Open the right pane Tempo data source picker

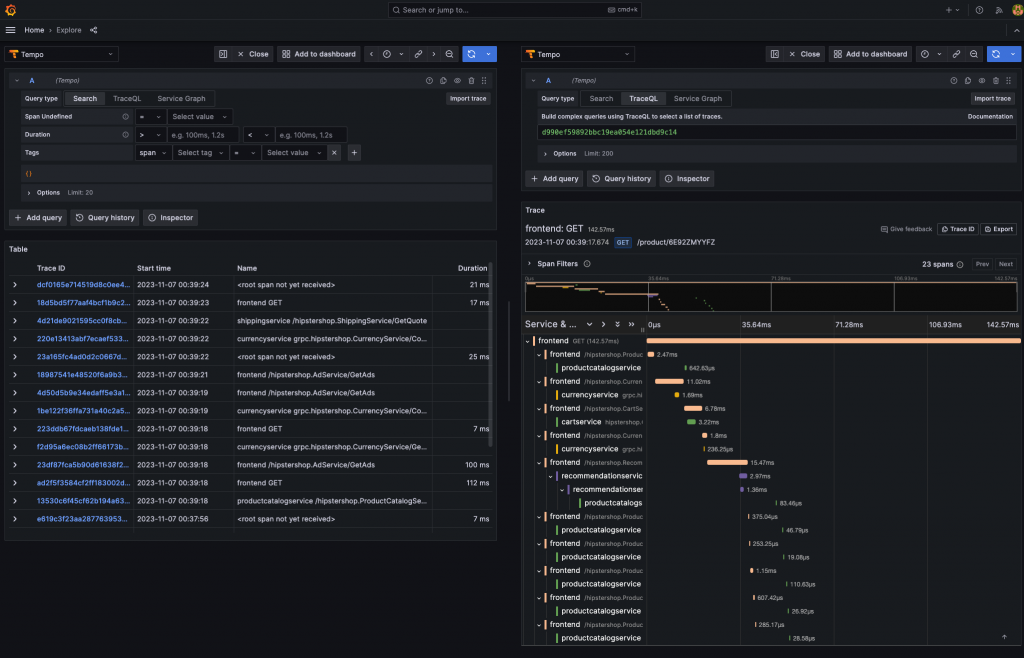point(578,54)
